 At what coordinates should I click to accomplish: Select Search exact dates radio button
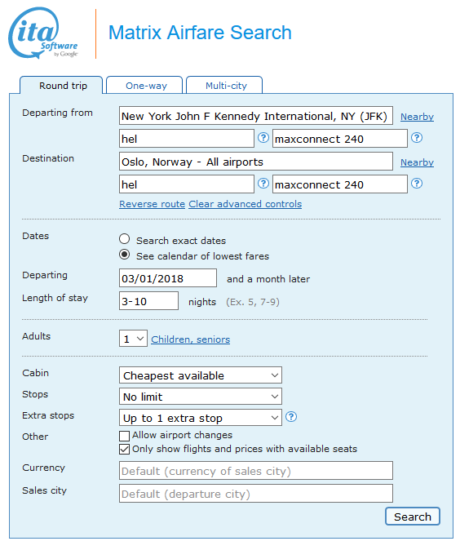pos(124,239)
